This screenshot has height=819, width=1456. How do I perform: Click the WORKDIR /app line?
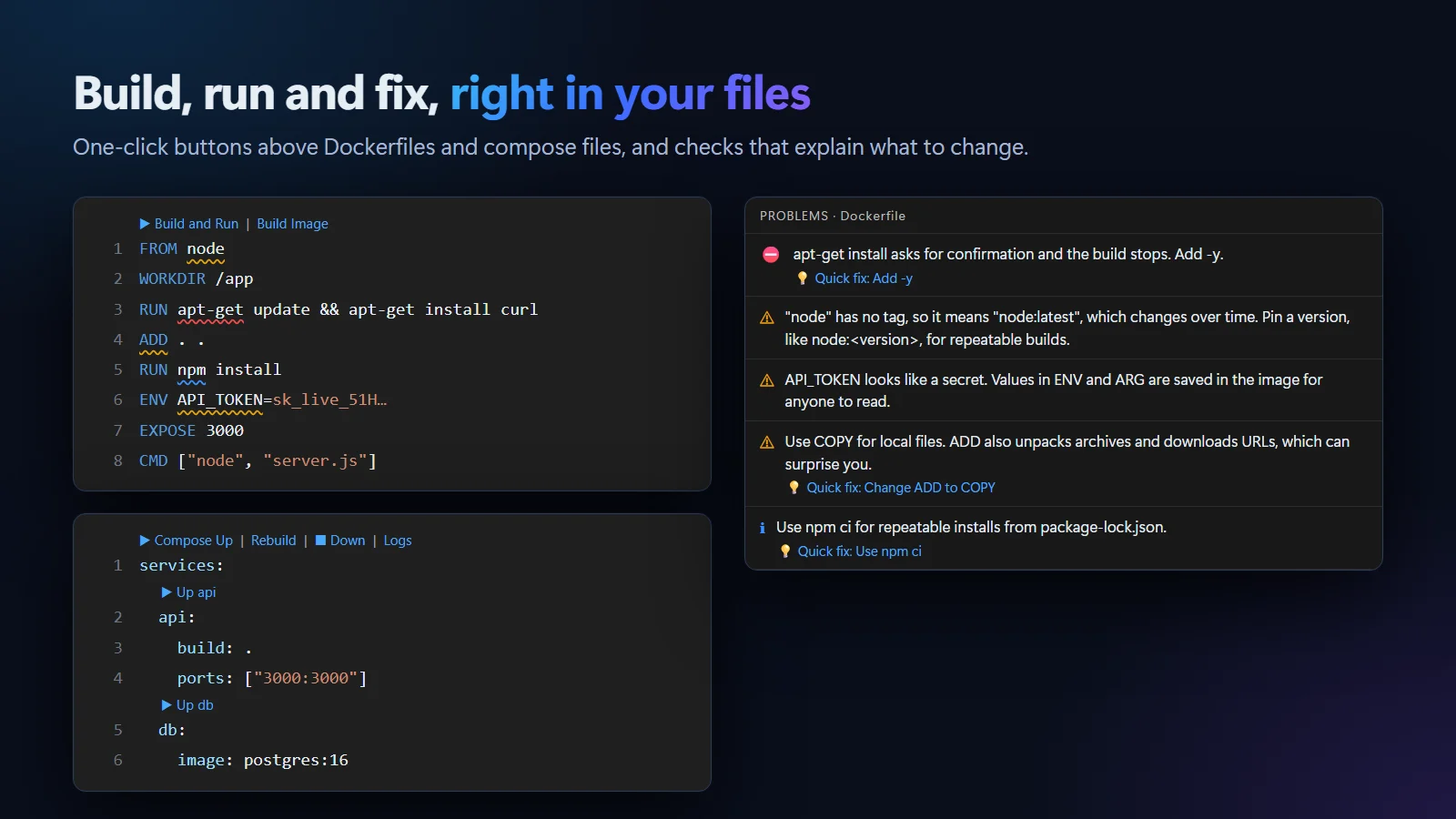point(197,279)
